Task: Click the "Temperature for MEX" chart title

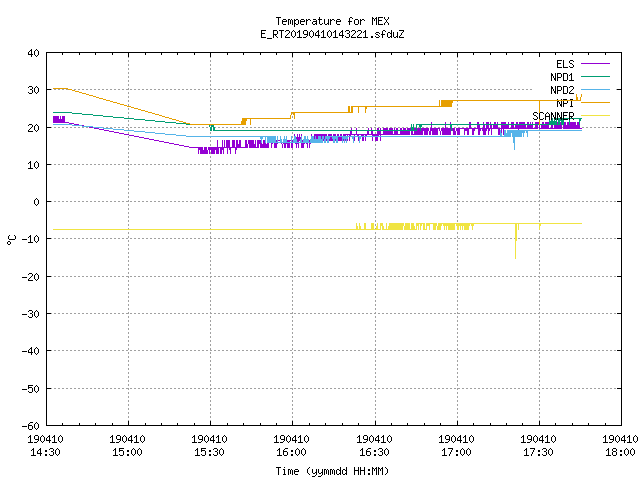Action: pos(332,21)
